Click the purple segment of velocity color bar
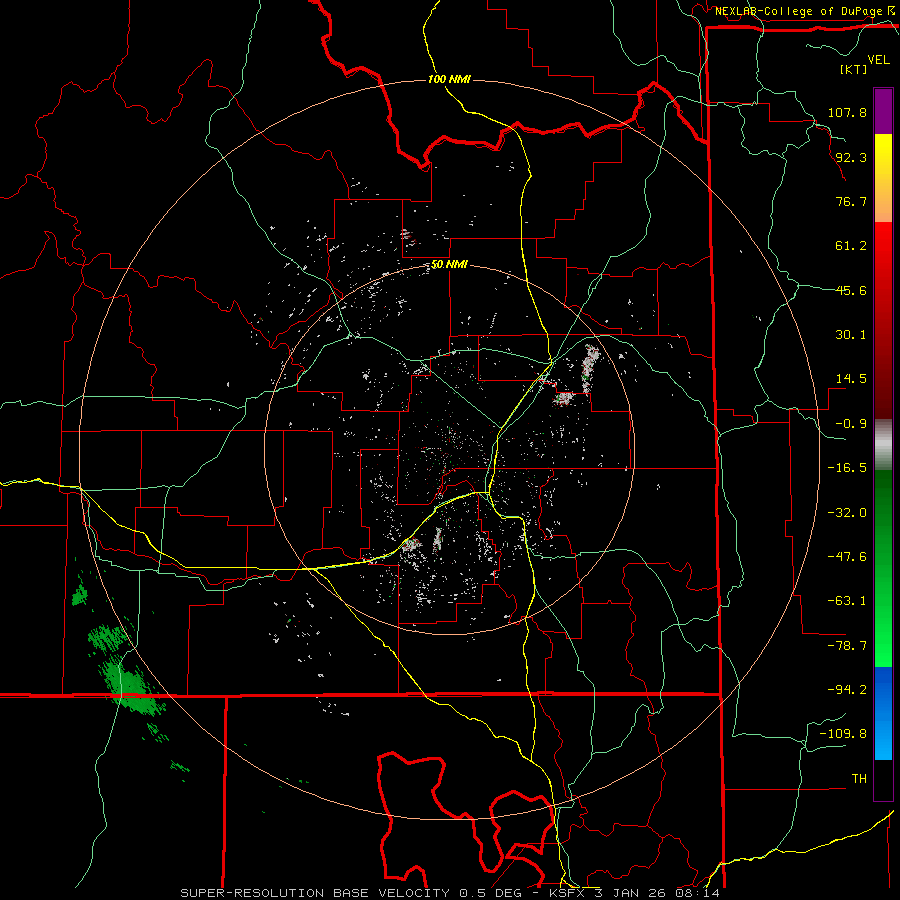The width and height of the screenshot is (900, 900). [883, 111]
